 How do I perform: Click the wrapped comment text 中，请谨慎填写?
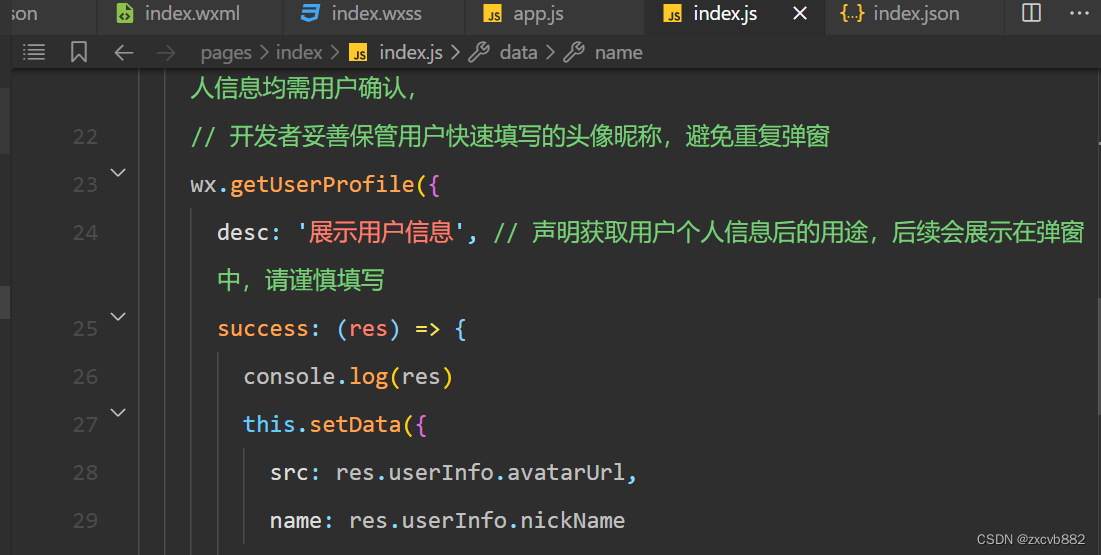click(x=301, y=281)
